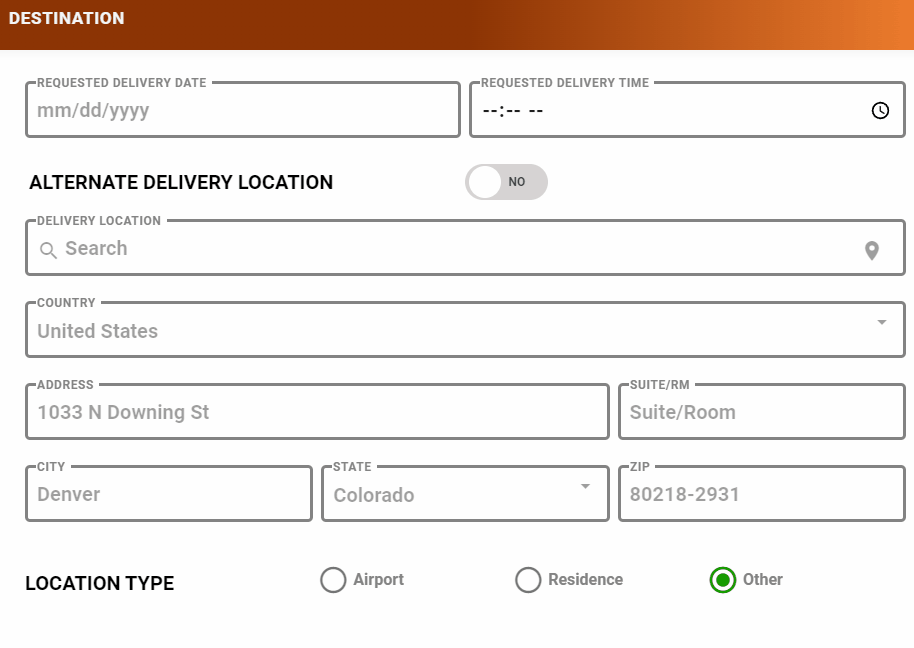Click the map pin icon to choose location
Screen dimensions: 914x648
tap(871, 249)
